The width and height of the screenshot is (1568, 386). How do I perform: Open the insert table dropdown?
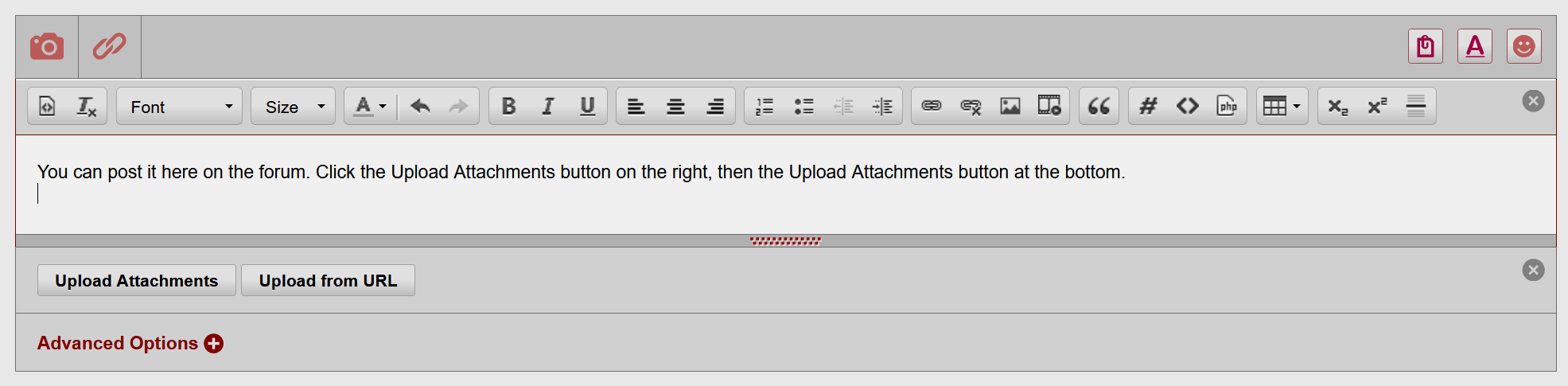click(1282, 106)
